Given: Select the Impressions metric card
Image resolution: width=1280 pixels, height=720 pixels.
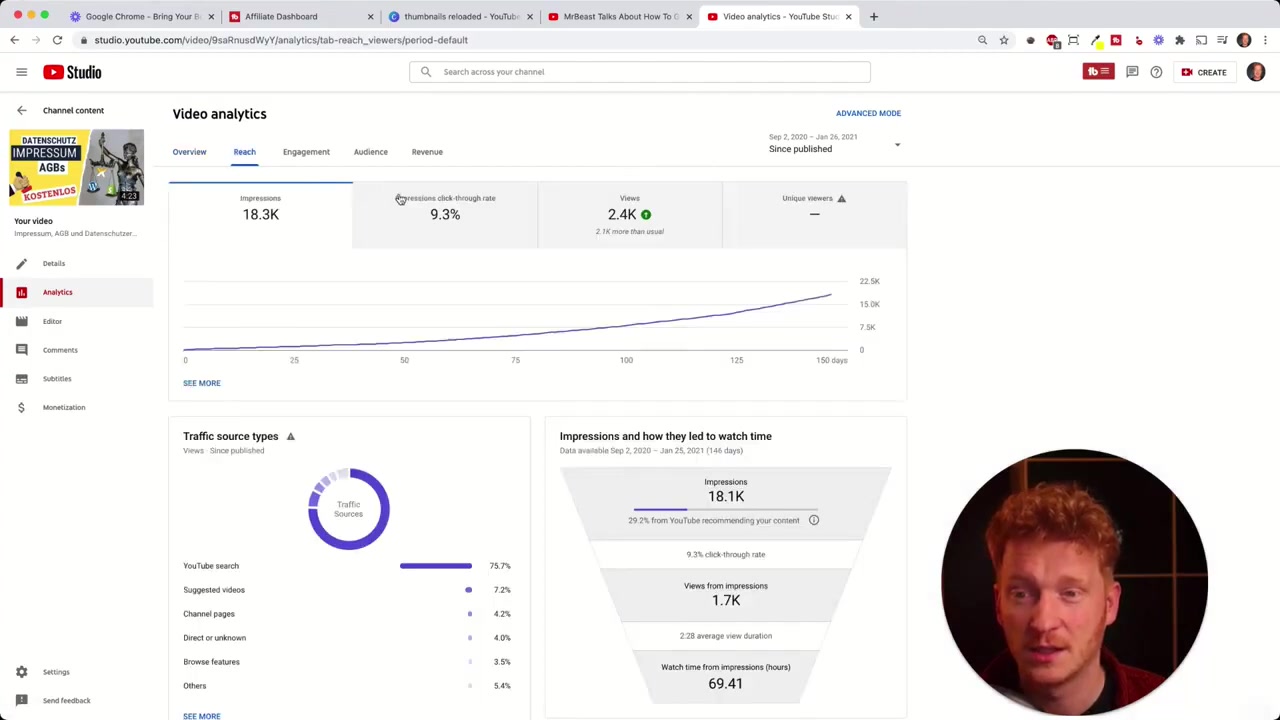Looking at the screenshot, I should click(x=260, y=215).
